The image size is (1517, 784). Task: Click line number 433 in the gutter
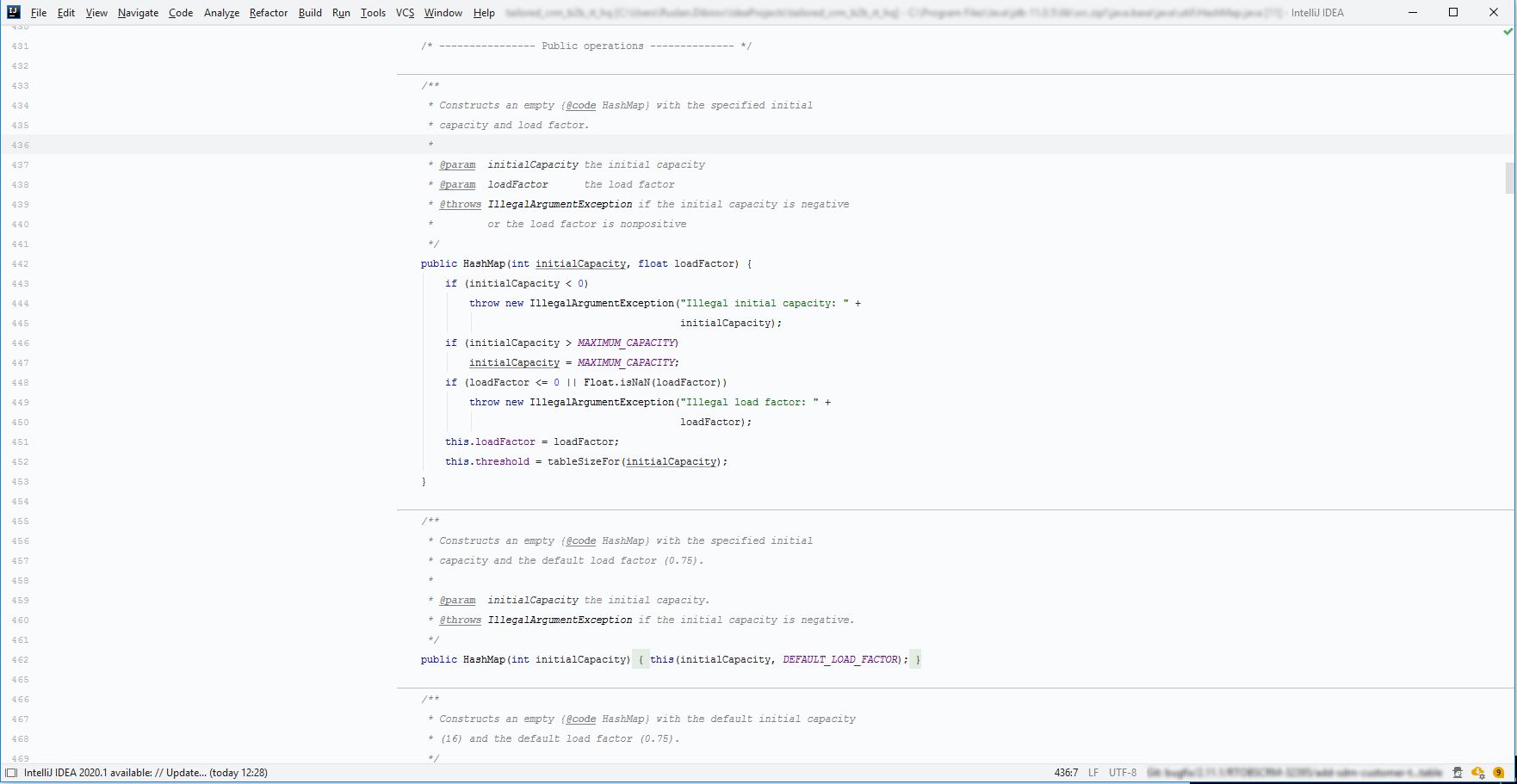(x=20, y=86)
